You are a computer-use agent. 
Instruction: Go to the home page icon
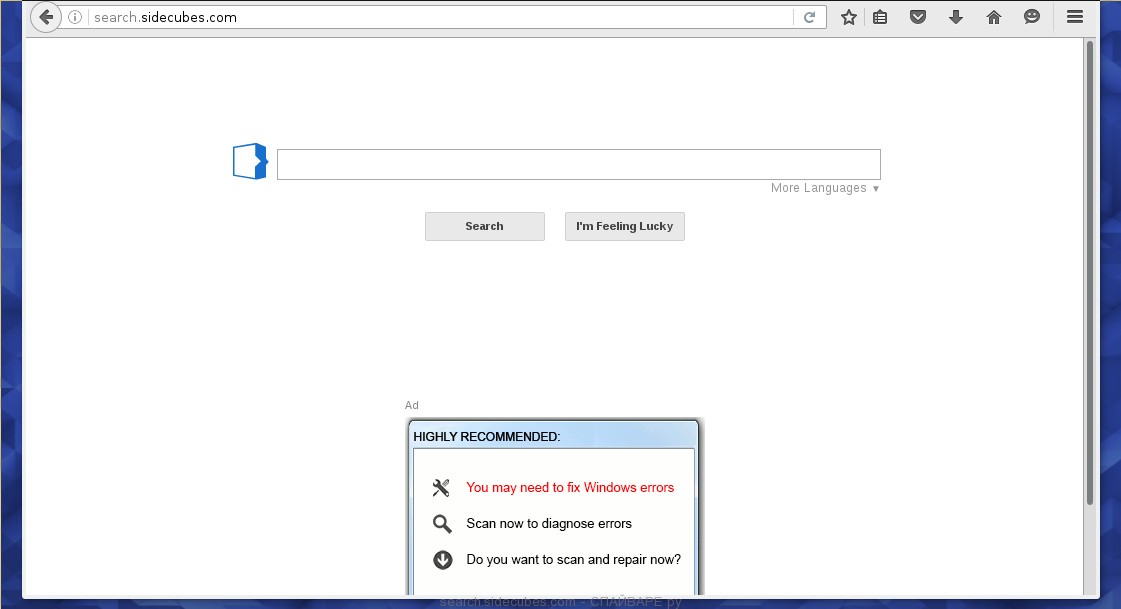[x=994, y=17]
